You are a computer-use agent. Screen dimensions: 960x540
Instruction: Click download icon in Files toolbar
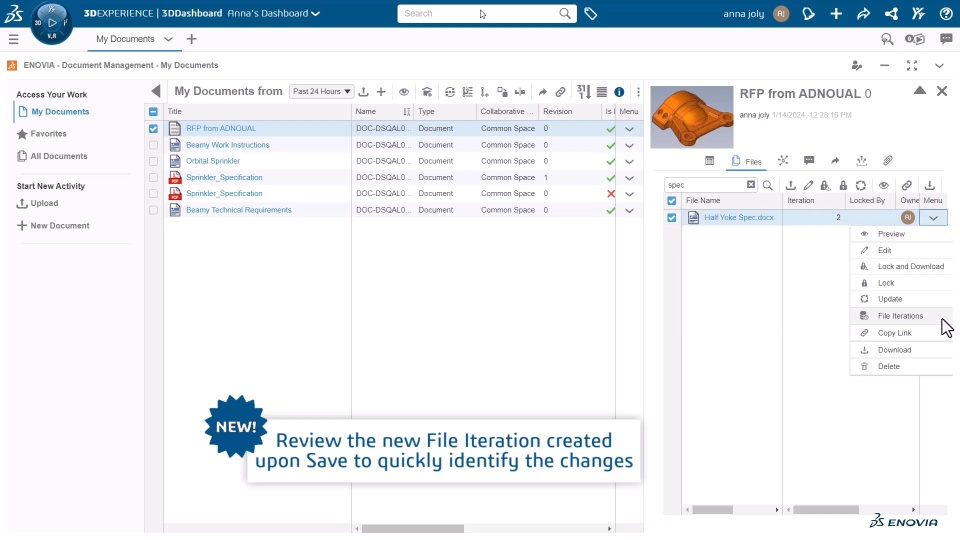tap(929, 186)
